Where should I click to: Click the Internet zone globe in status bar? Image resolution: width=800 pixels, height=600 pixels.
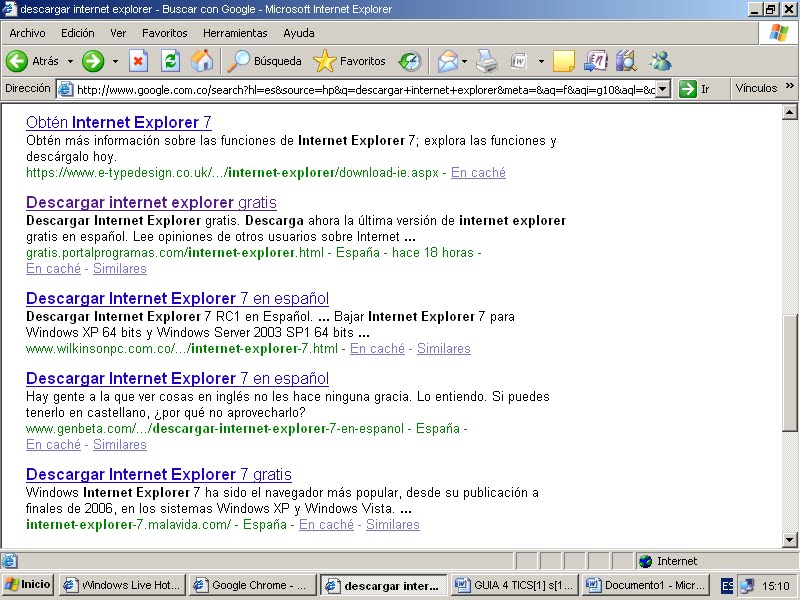(x=645, y=561)
